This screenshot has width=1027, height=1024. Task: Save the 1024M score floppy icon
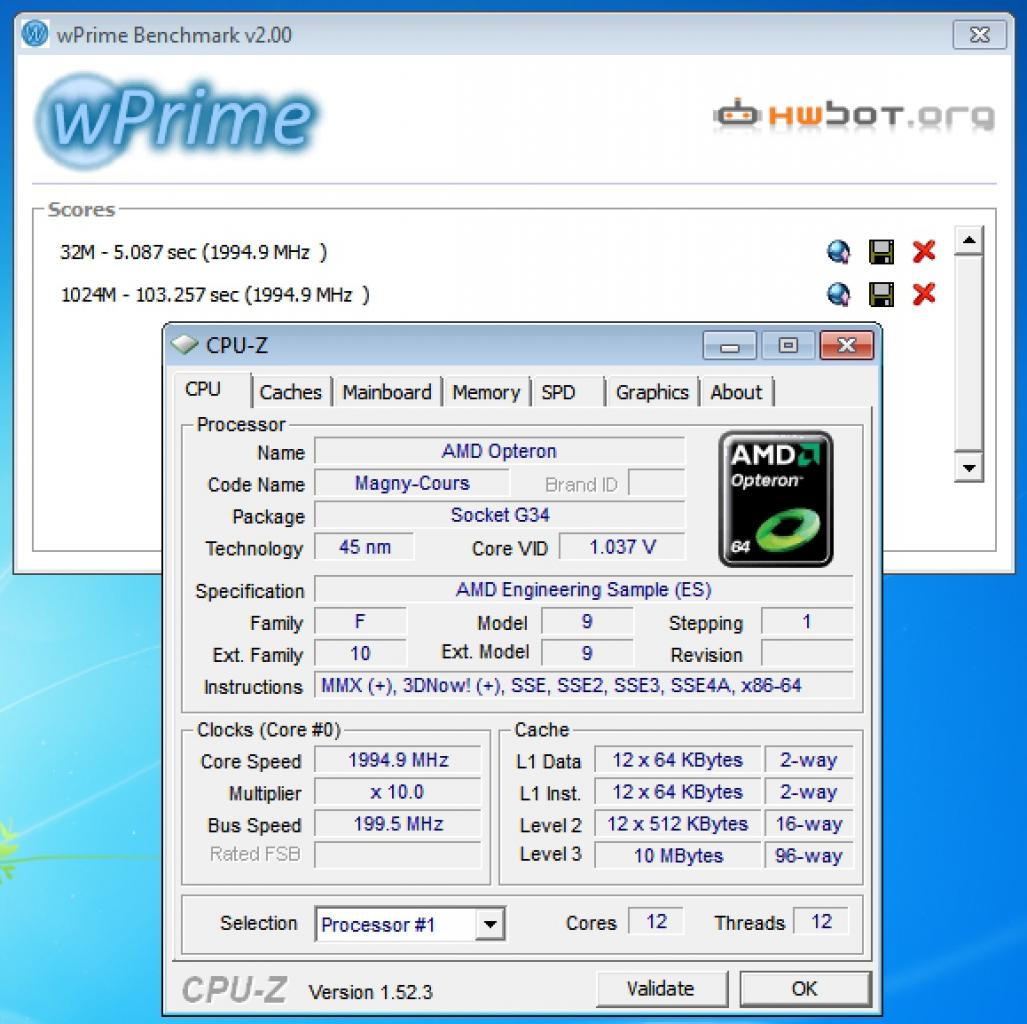pos(881,295)
